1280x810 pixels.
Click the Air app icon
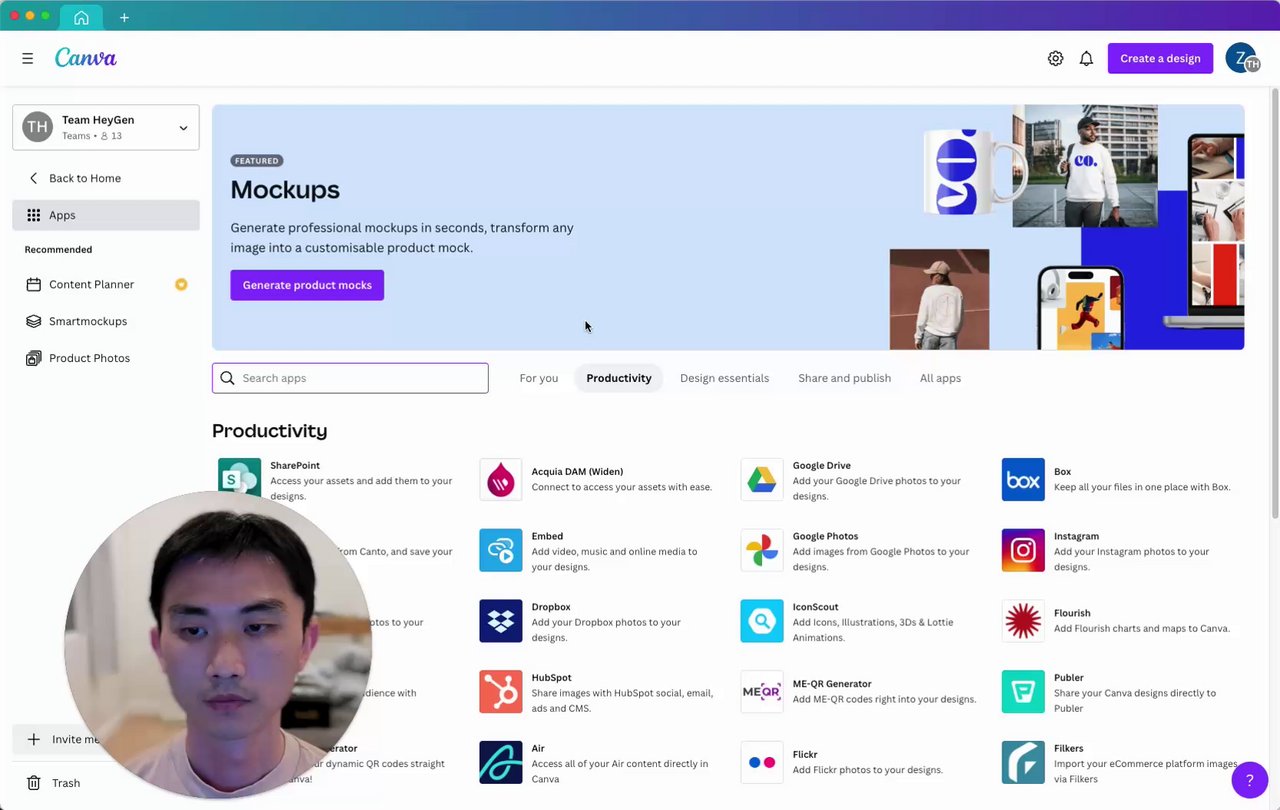(x=500, y=763)
